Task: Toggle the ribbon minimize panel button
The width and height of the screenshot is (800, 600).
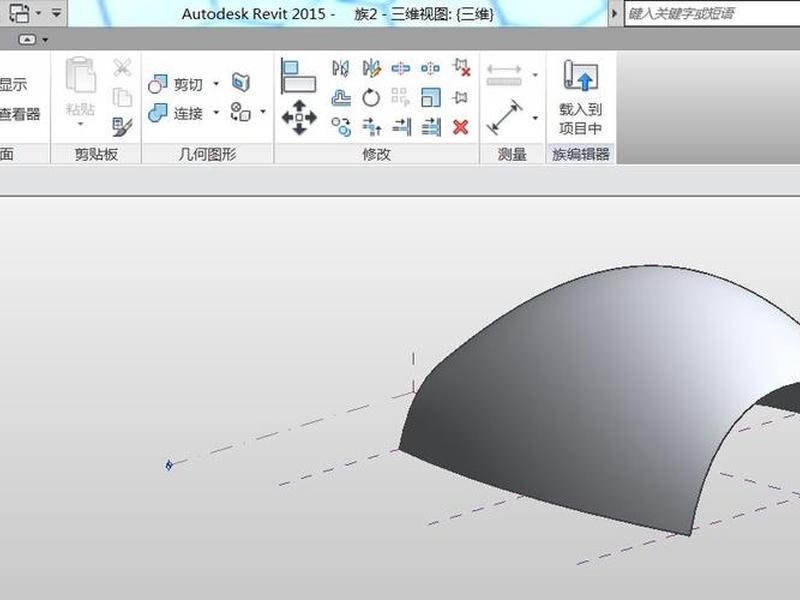Action: [27, 39]
